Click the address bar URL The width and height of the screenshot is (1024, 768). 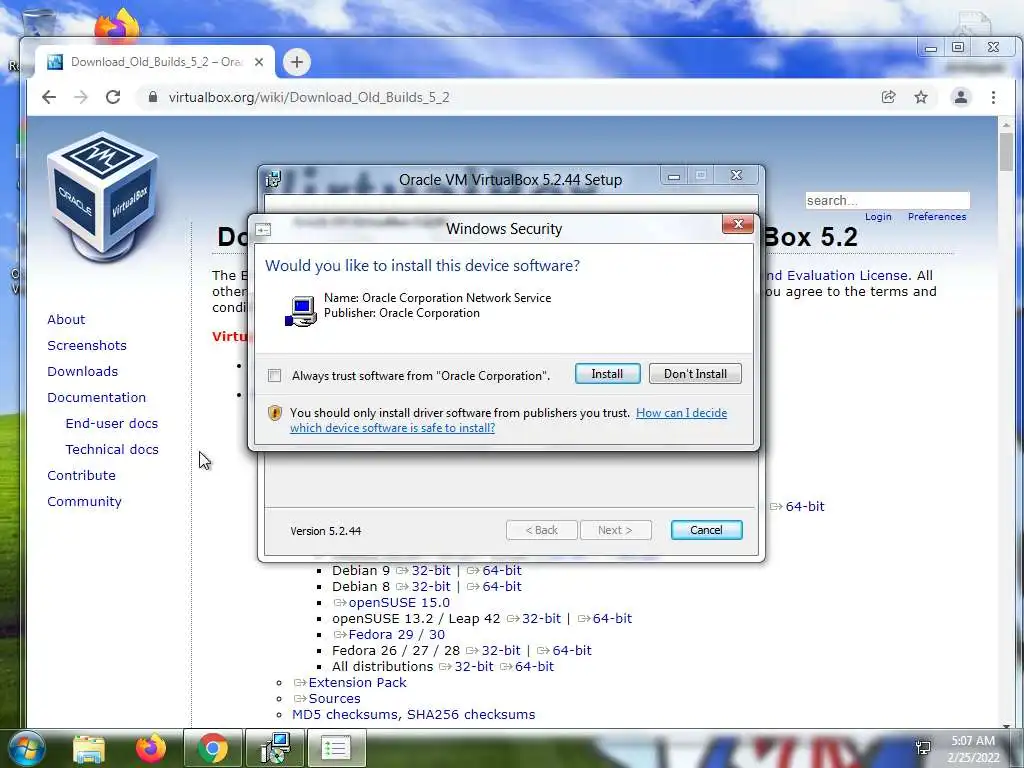coord(309,97)
